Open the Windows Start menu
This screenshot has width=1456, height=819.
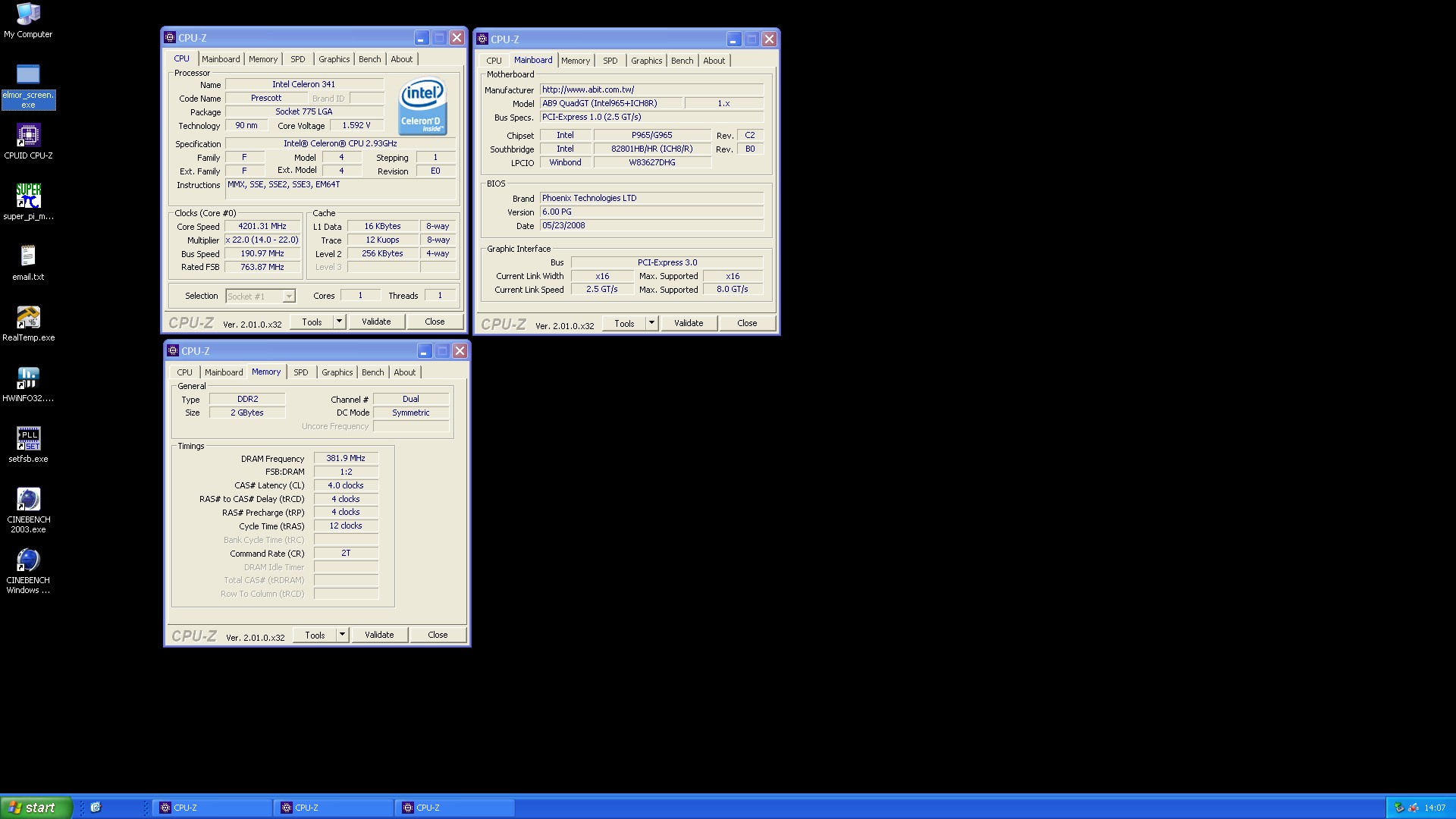point(36,808)
